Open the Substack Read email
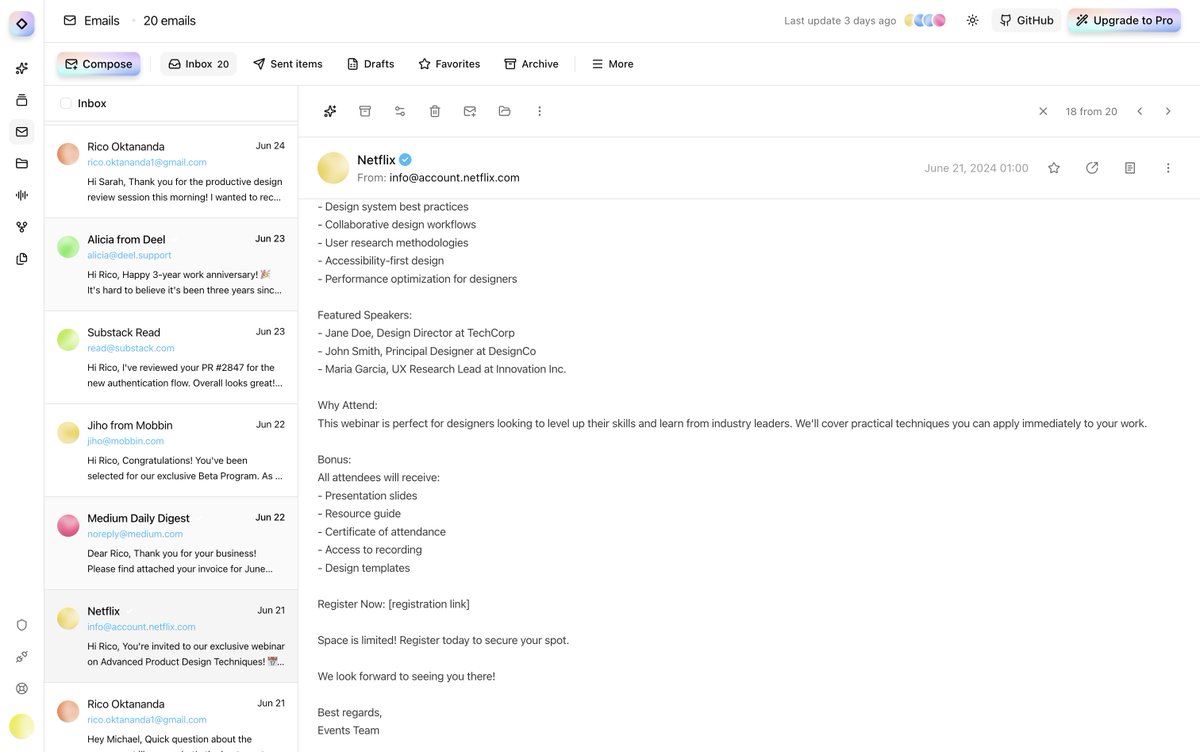1200x752 pixels. click(x=171, y=357)
